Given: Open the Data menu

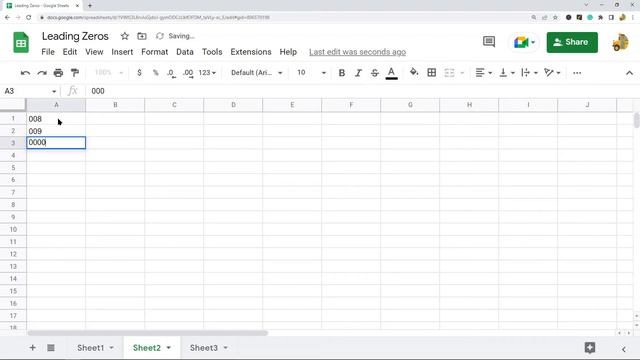Looking at the screenshot, I should click(x=185, y=52).
